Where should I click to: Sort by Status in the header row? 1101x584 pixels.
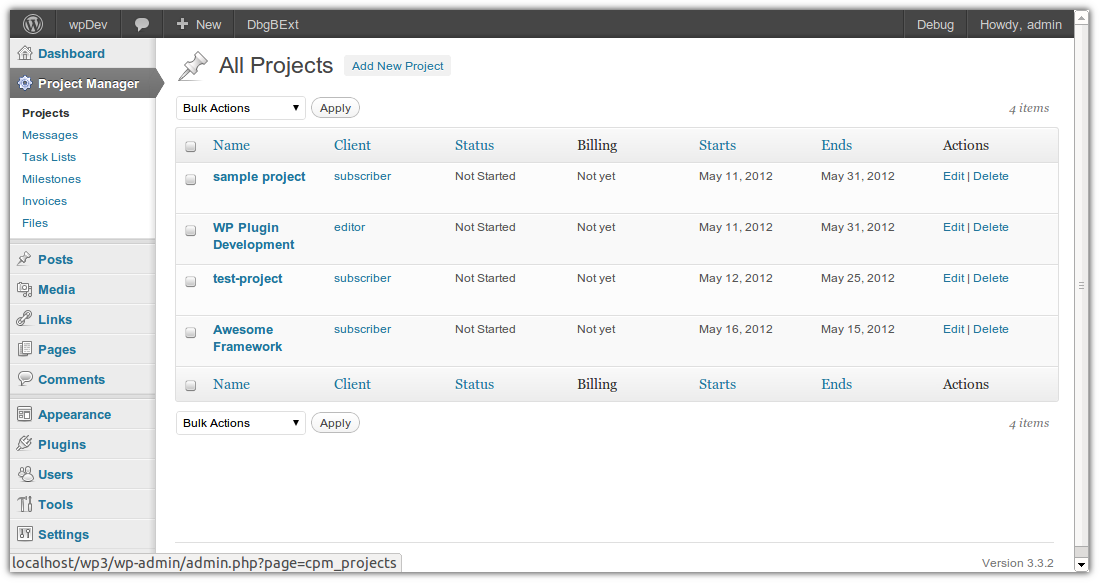tap(474, 145)
